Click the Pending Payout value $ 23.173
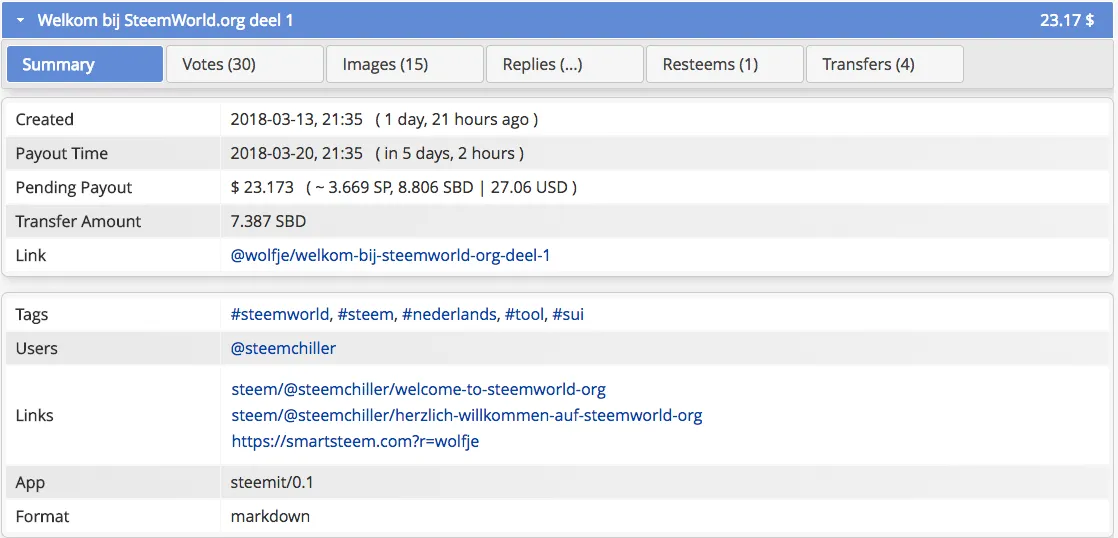Image resolution: width=1118 pixels, height=538 pixels. tap(262, 187)
